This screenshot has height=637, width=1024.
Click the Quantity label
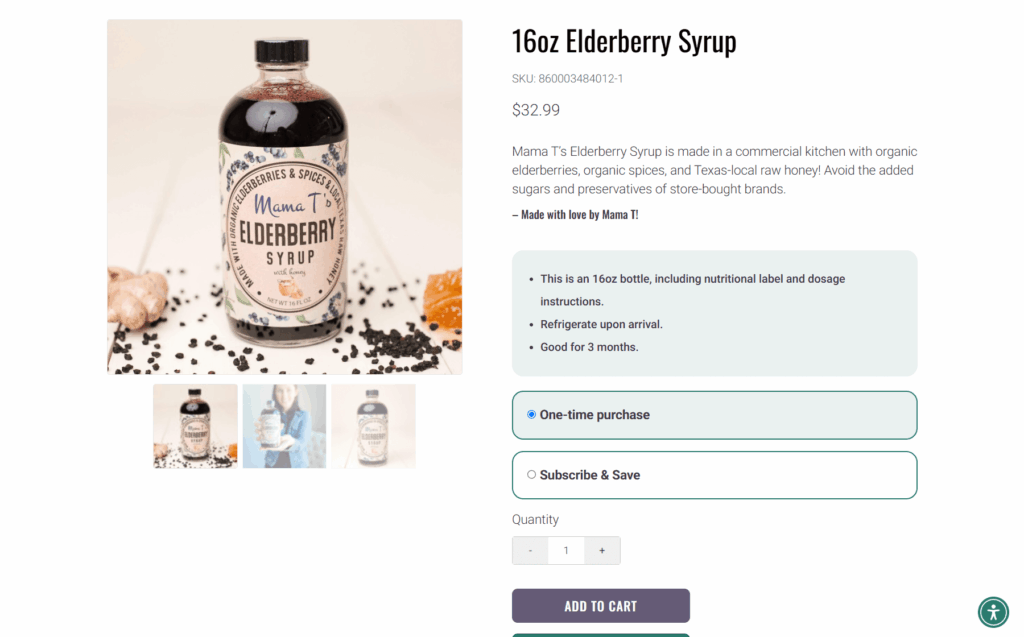[x=535, y=520]
